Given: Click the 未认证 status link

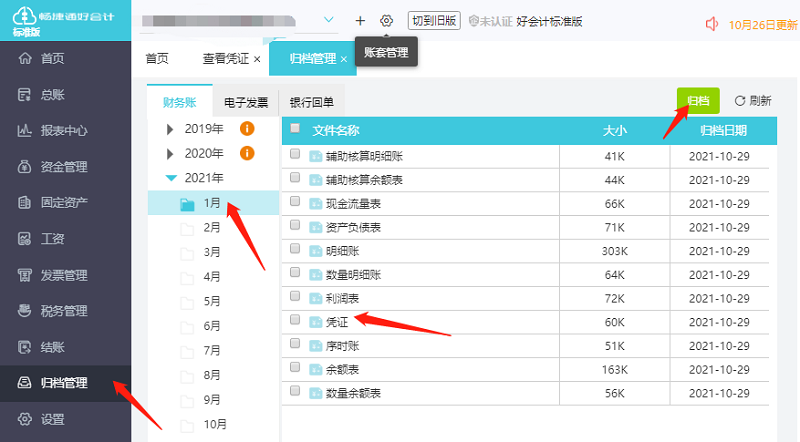Looking at the screenshot, I should pos(490,21).
